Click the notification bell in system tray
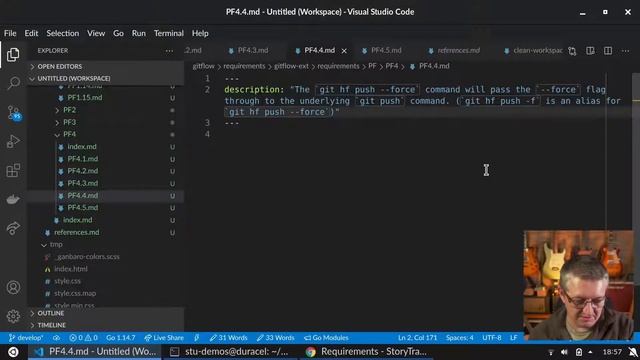640x360 pixels. point(632,352)
